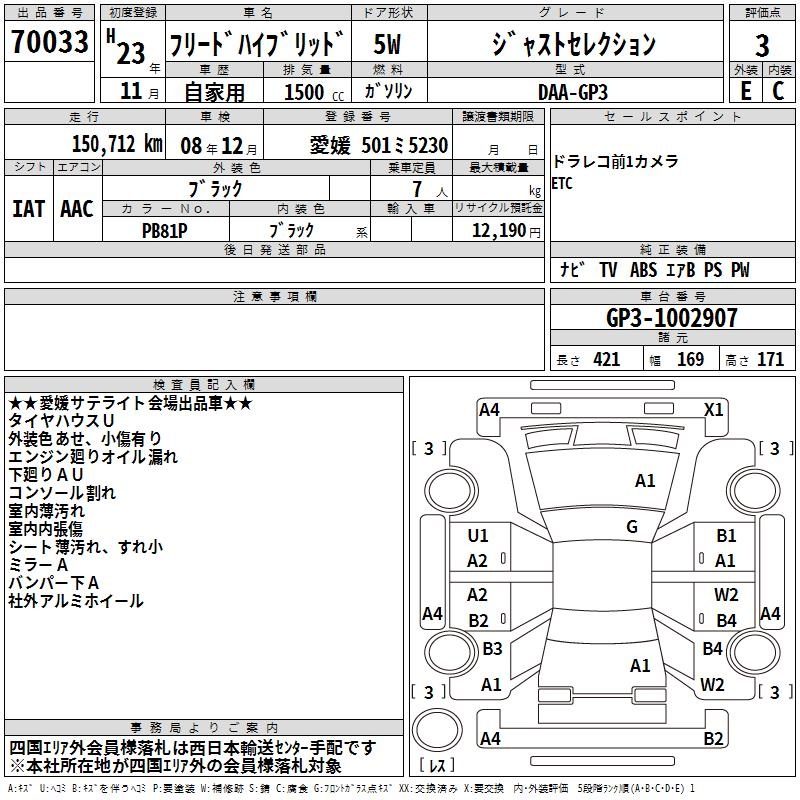Click the X1 damage mark on diagram
The image size is (800, 800).
(713, 410)
